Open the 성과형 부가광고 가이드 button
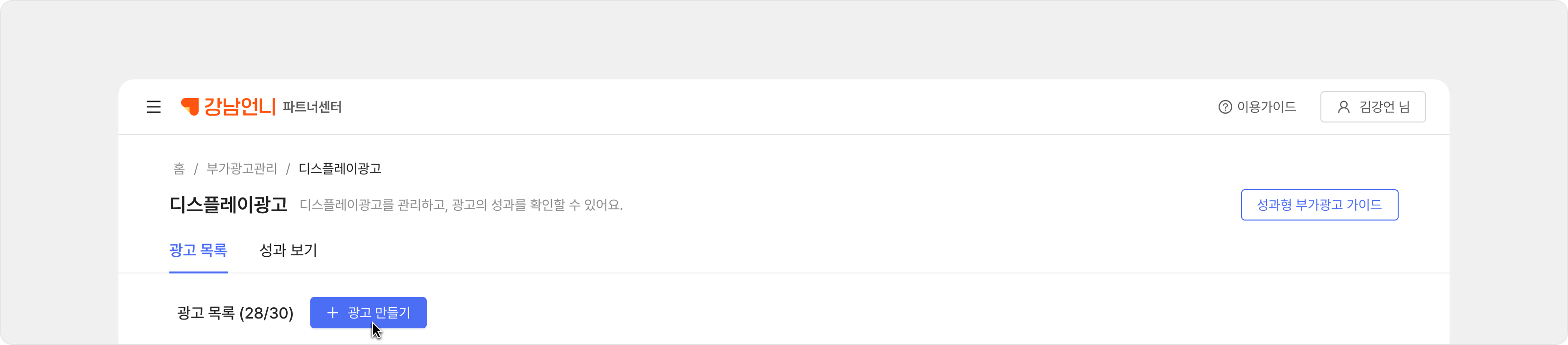Viewport: 1568px width, 345px height. click(x=1319, y=205)
